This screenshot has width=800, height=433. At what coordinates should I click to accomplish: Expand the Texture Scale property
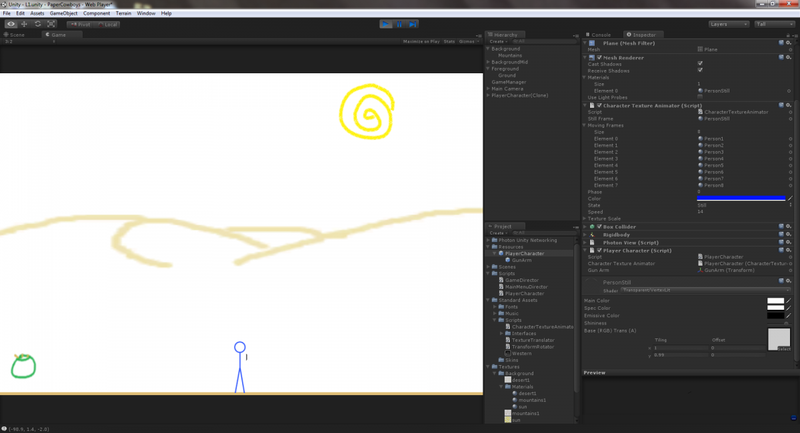click(x=585, y=219)
